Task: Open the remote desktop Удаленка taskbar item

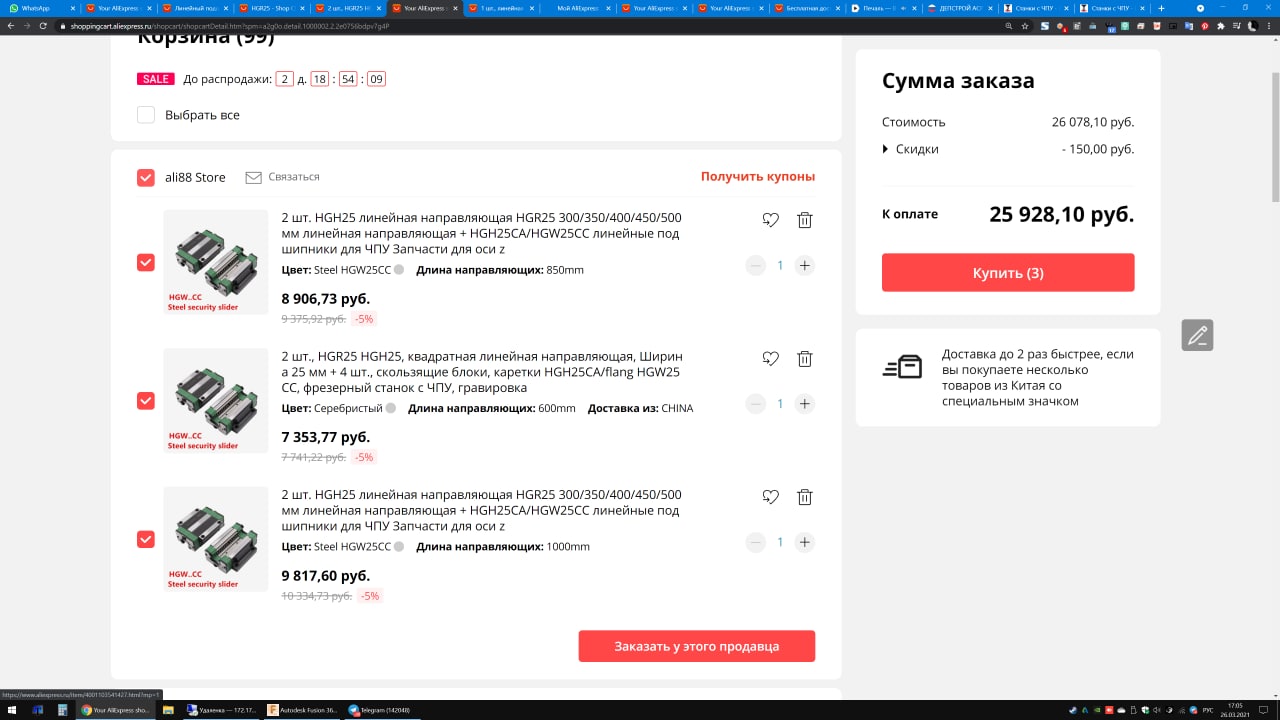Action: tap(220, 710)
